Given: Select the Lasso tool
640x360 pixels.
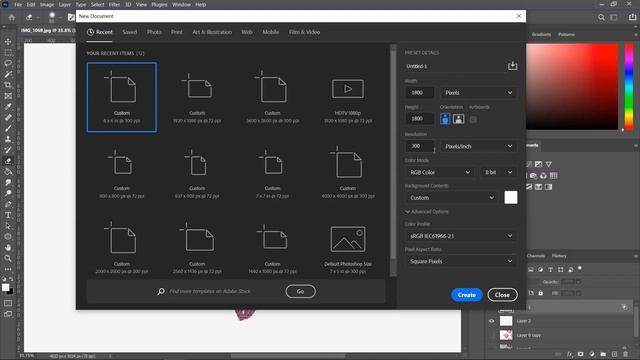Looking at the screenshot, I should tap(8, 63).
